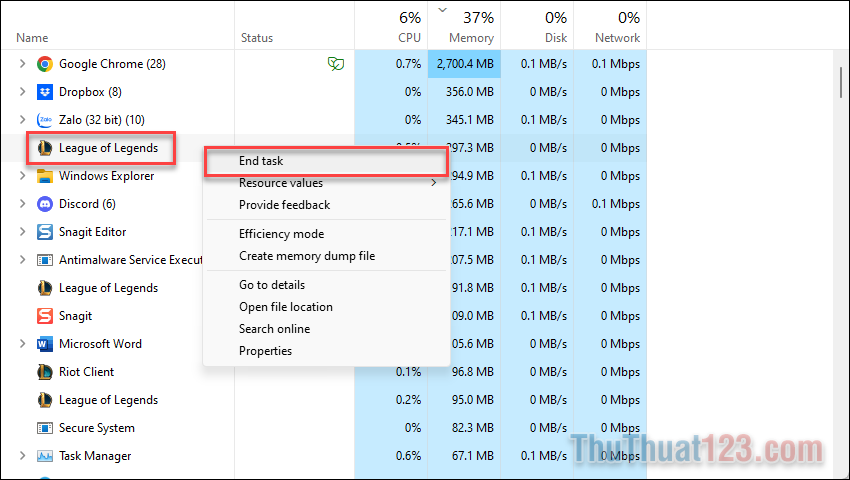This screenshot has width=850, height=480.
Task: Select the Windows Explorer process name
Action: click(106, 176)
